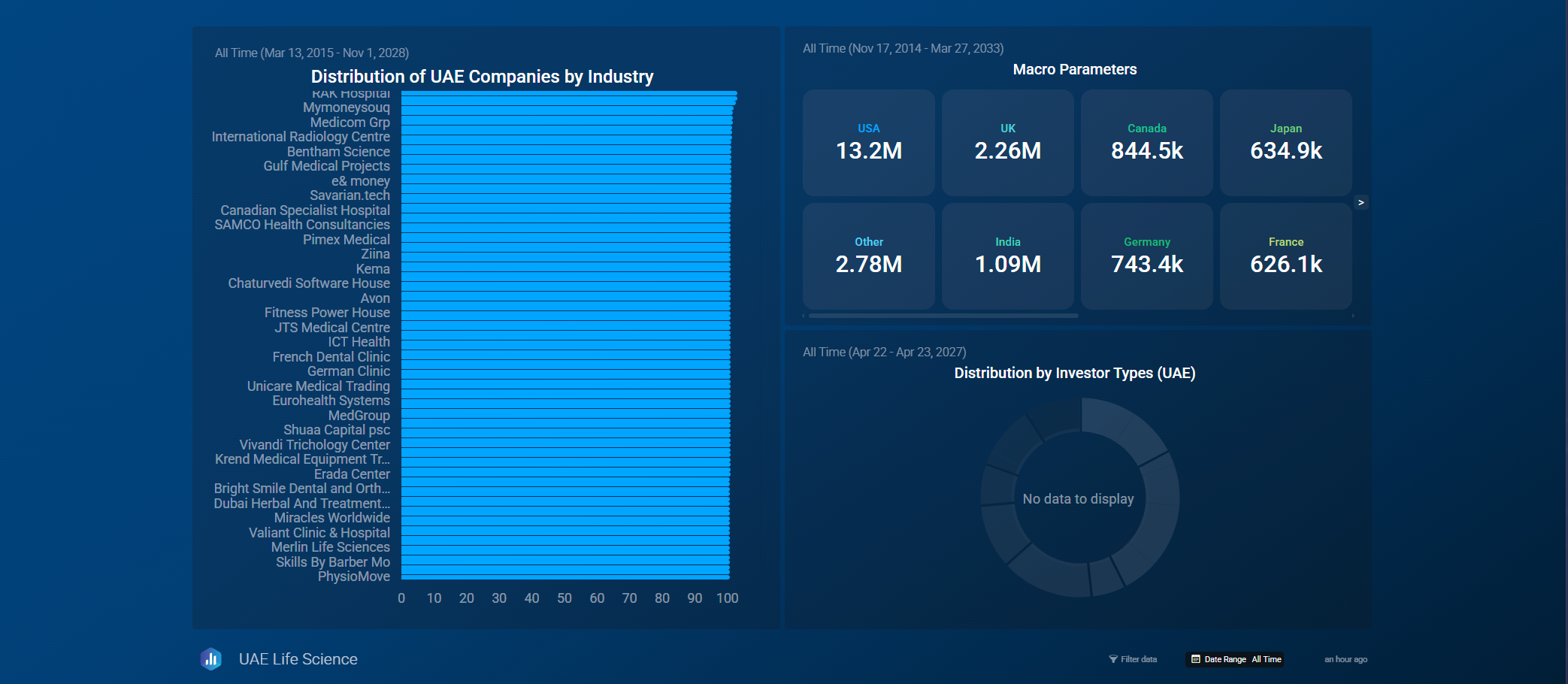The height and width of the screenshot is (684, 1568).
Task: Open the All Time date range dropdown
Action: coord(1267,659)
